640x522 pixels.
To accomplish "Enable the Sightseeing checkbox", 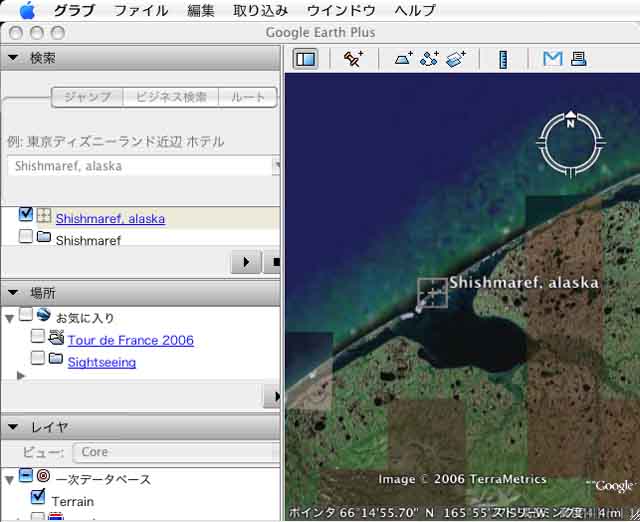I will (38, 358).
